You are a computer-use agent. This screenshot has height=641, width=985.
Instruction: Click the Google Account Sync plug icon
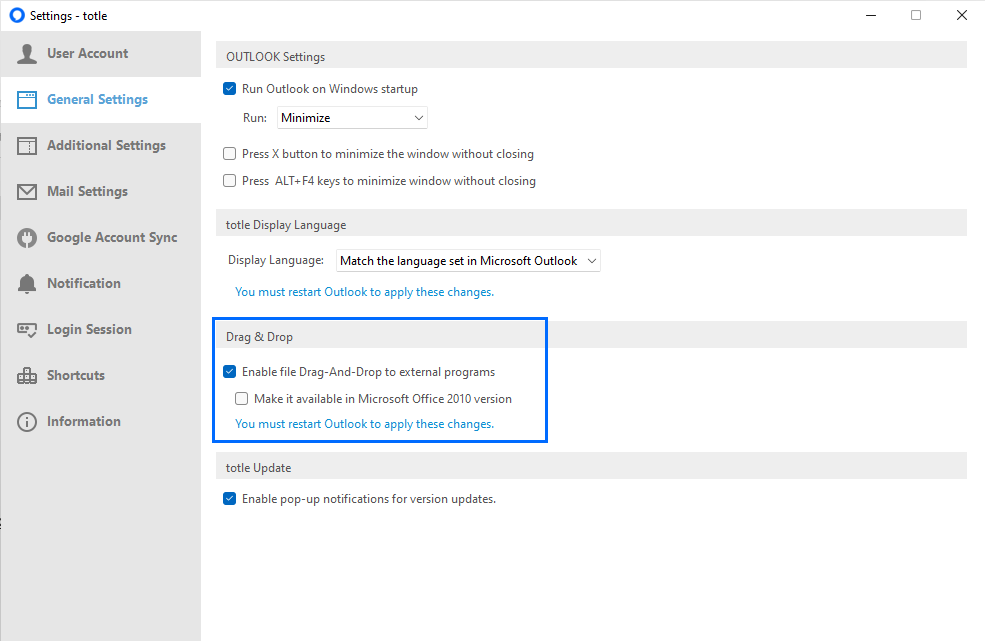26,238
